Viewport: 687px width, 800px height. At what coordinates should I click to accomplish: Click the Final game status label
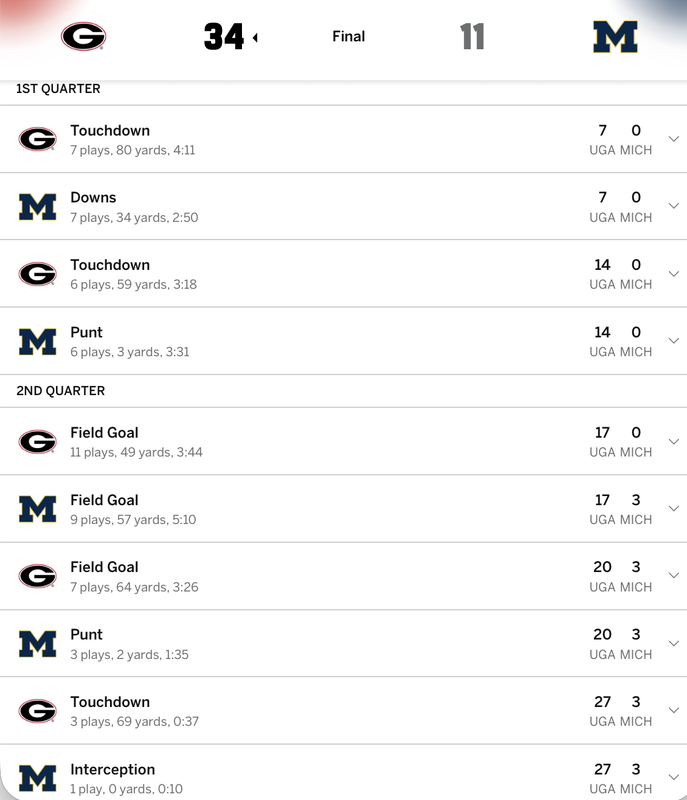[348, 37]
